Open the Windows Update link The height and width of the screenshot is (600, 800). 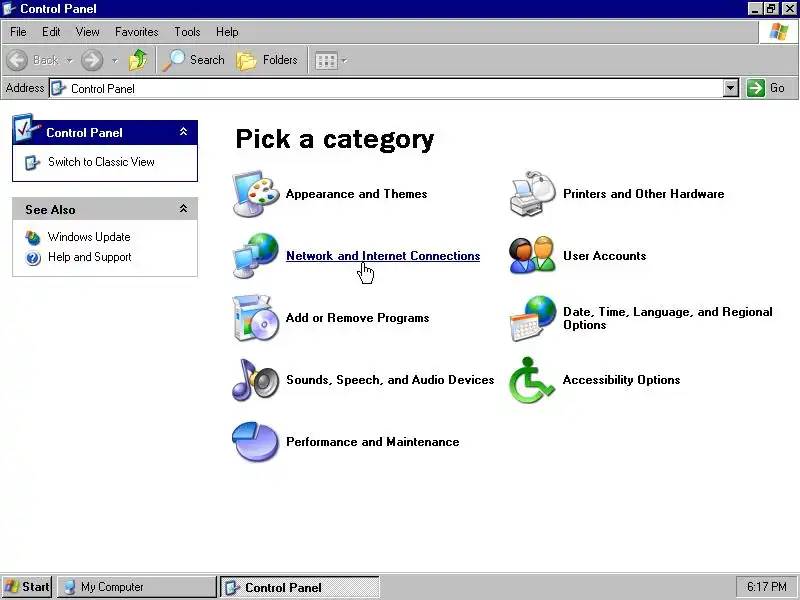(89, 237)
